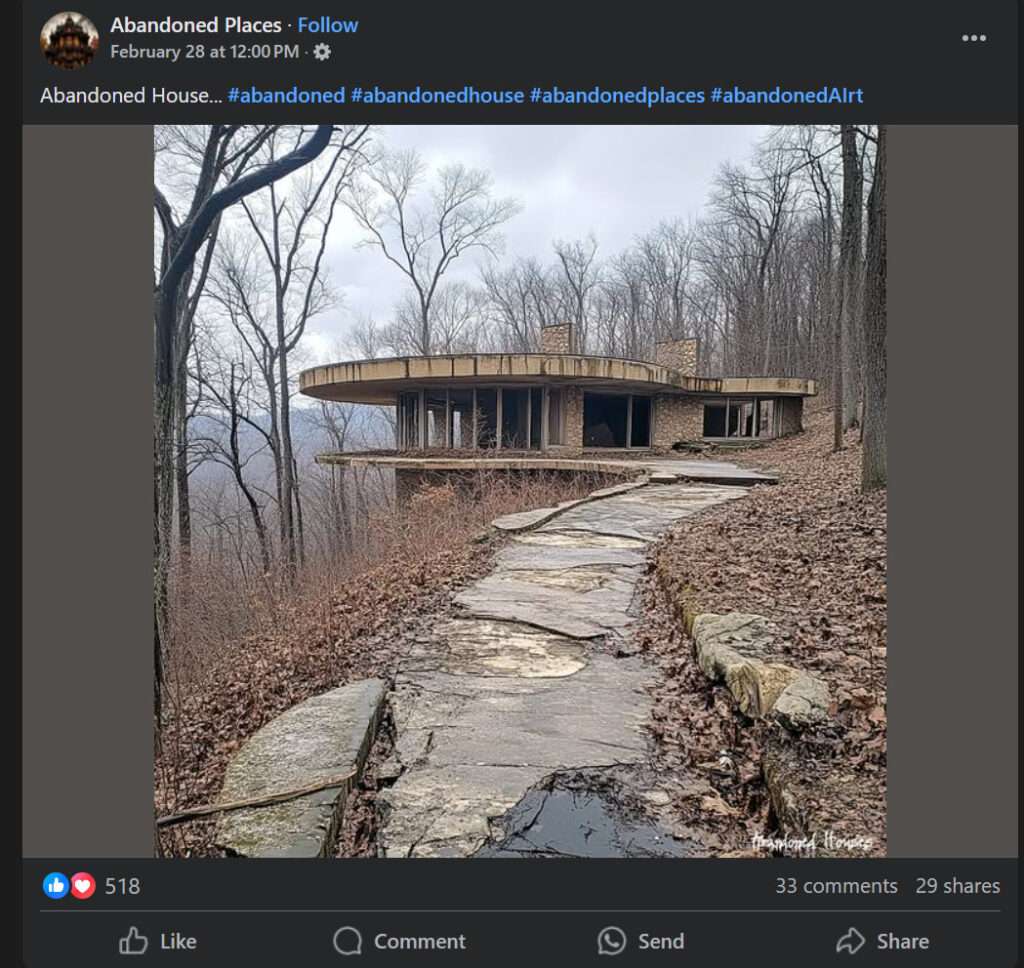Share this post
The image size is (1024, 968).
pos(882,941)
